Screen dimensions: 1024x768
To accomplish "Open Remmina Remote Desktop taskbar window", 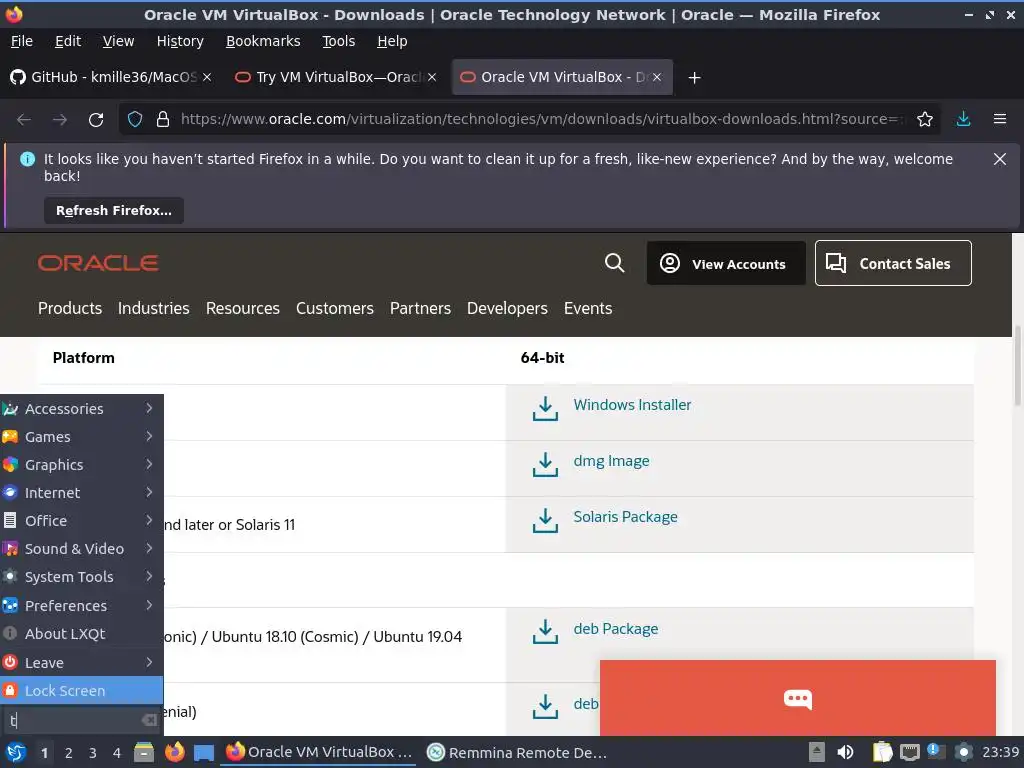I will pos(517,752).
